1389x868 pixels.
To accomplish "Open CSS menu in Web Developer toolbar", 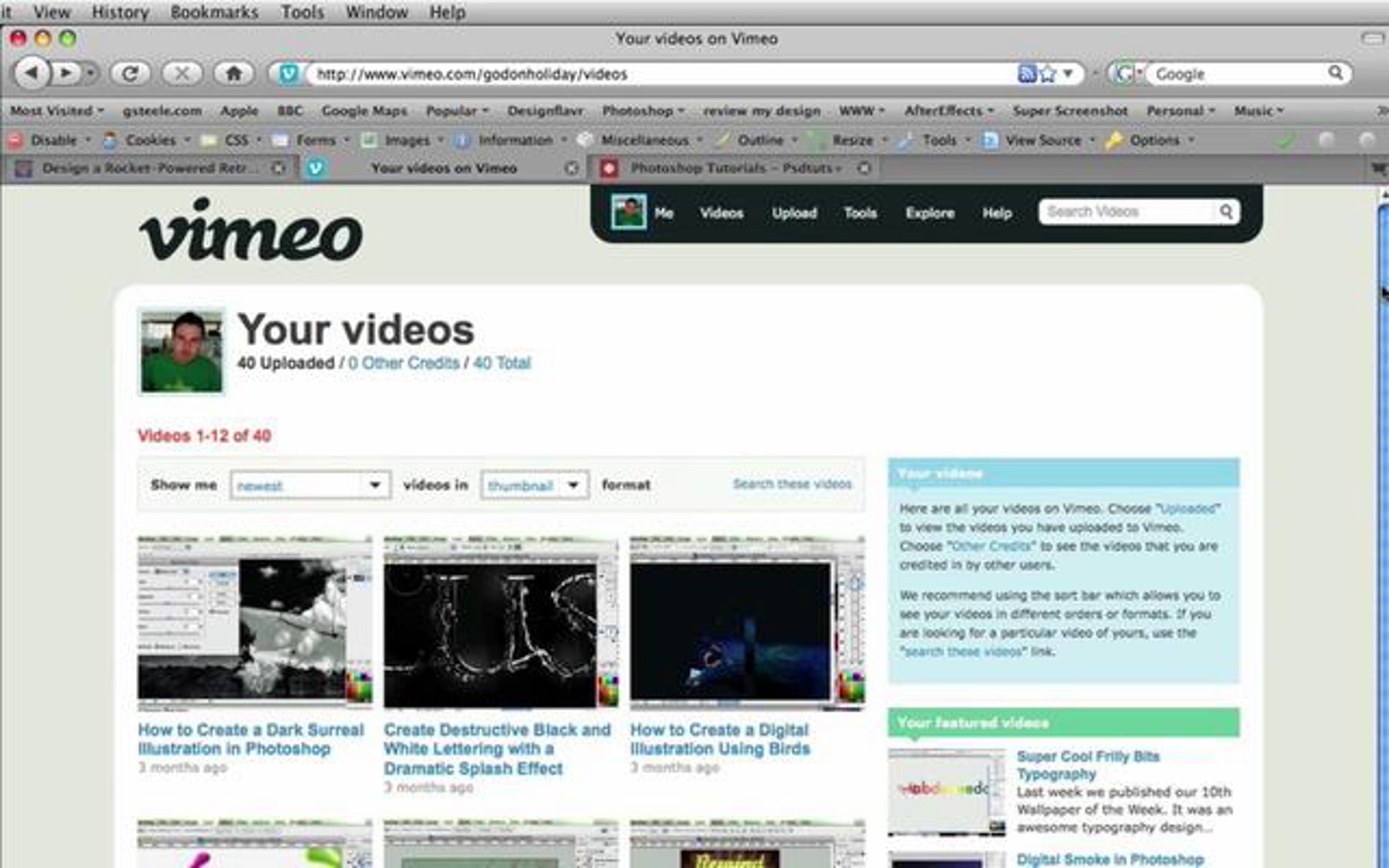I will coord(231,140).
